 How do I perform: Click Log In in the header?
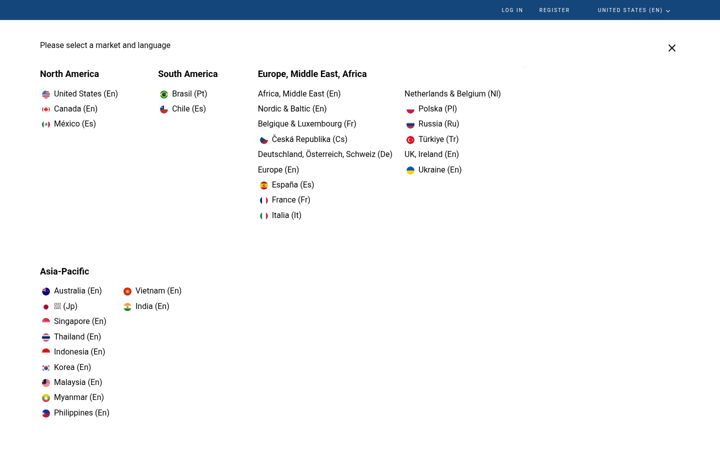[512, 10]
